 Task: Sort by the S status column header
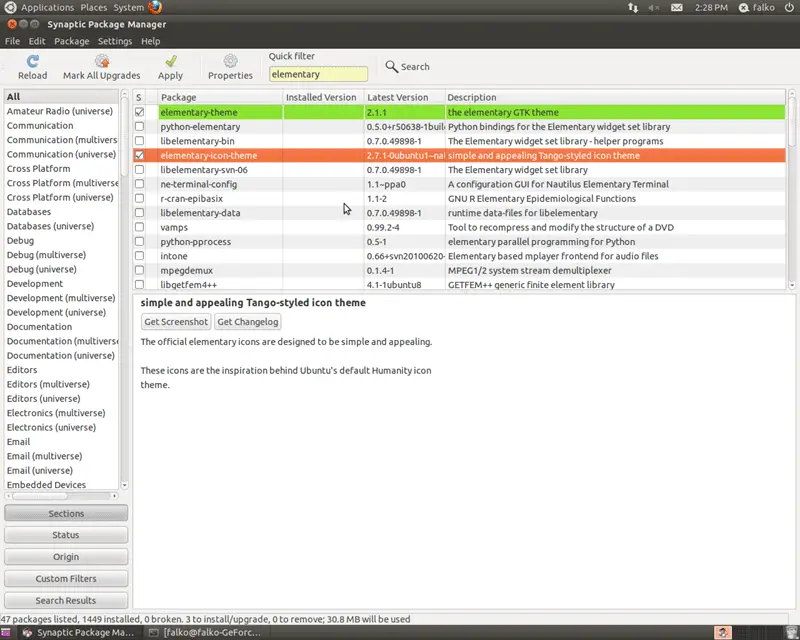pos(139,97)
